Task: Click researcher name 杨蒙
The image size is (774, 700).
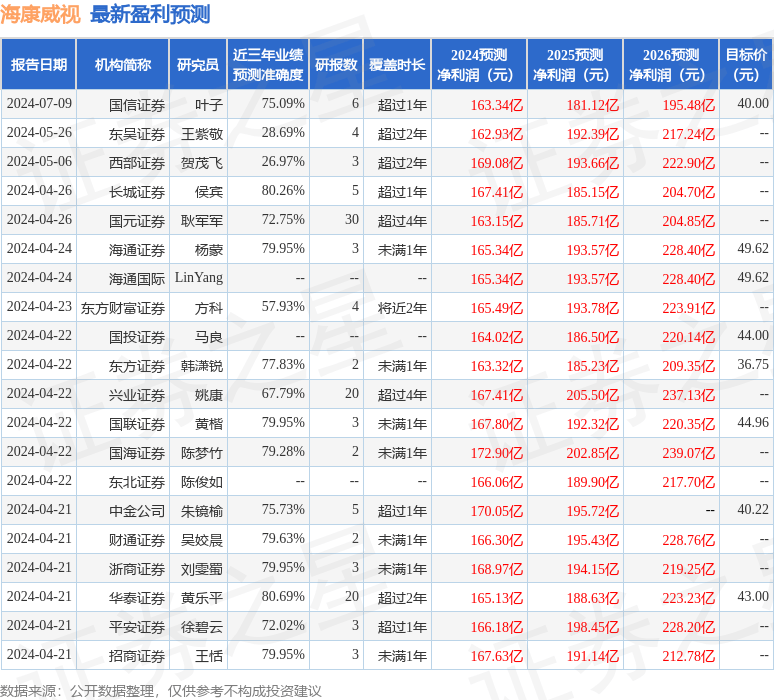Action: 209,250
